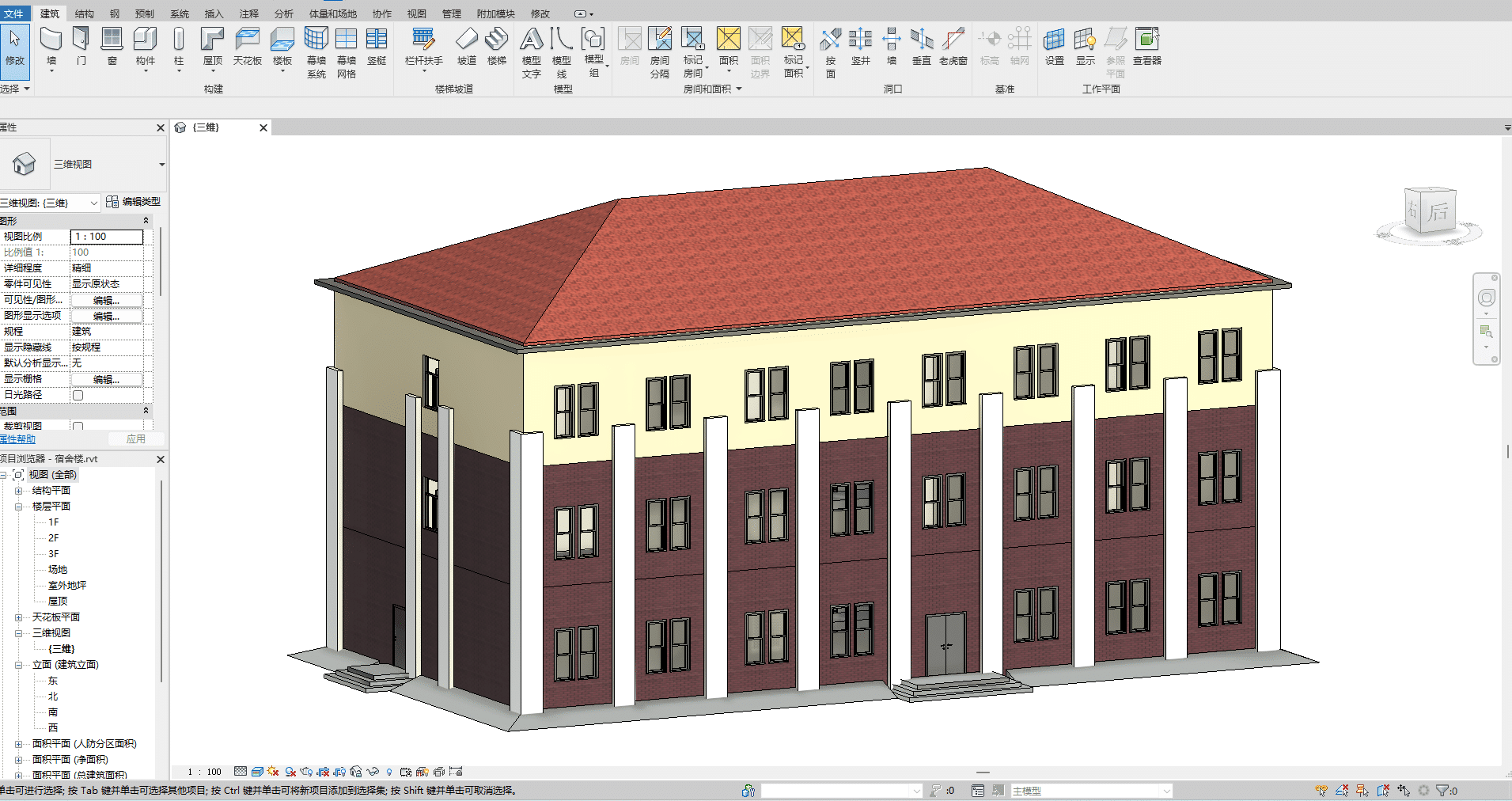Select the Column (柱) tool

pyautogui.click(x=179, y=40)
